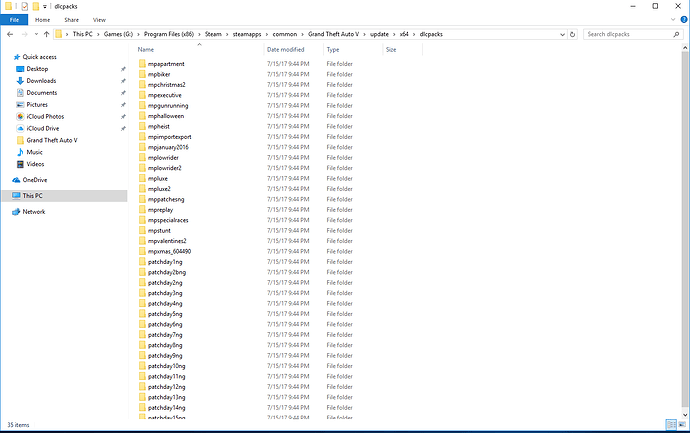The height and width of the screenshot is (433, 690).
Task: Open Pictures in navigation pane
Action: point(37,105)
